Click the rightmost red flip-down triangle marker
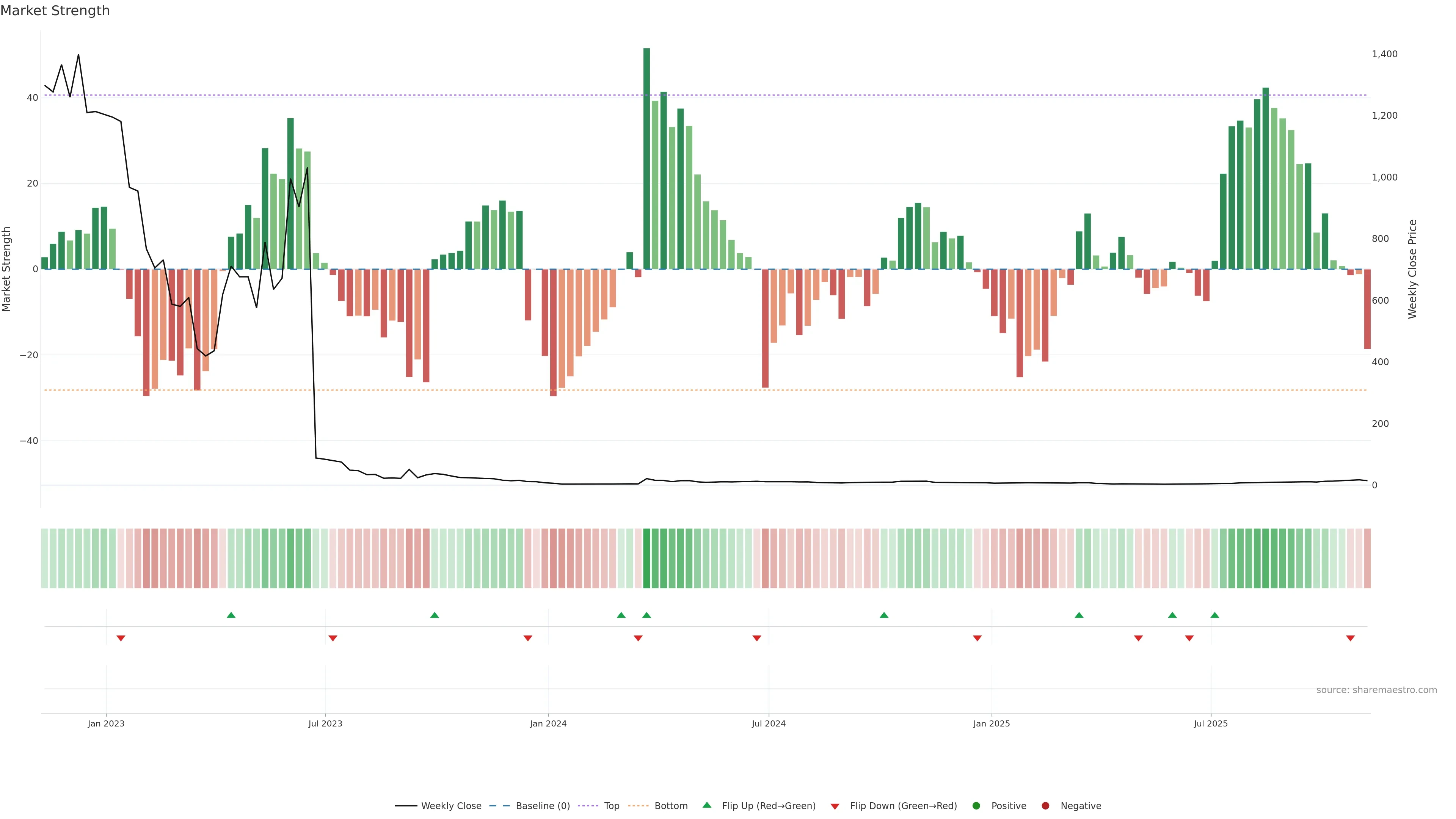Image resolution: width=1456 pixels, height=819 pixels. pyautogui.click(x=1350, y=638)
